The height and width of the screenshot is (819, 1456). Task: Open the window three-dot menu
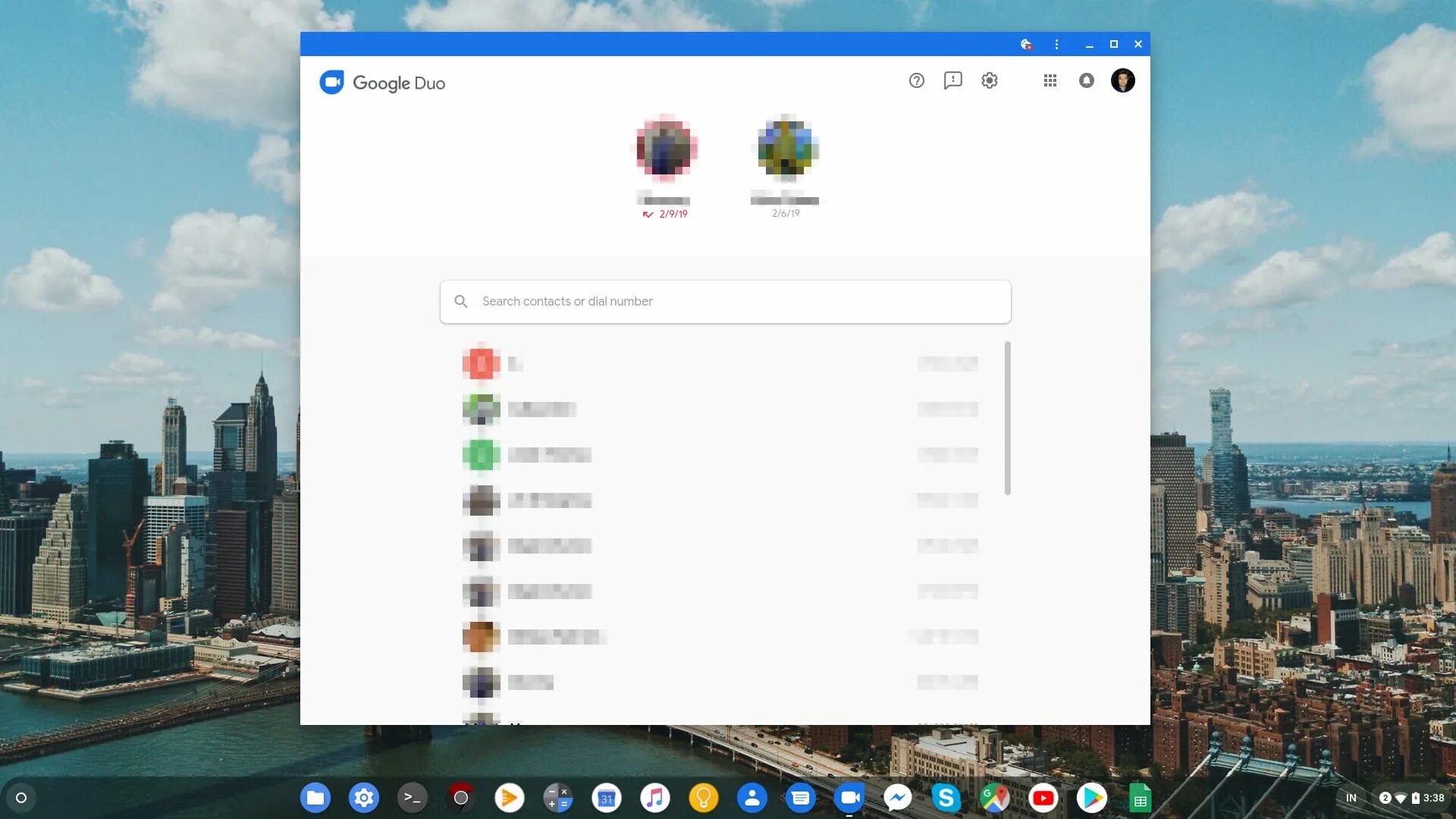pyautogui.click(x=1056, y=44)
